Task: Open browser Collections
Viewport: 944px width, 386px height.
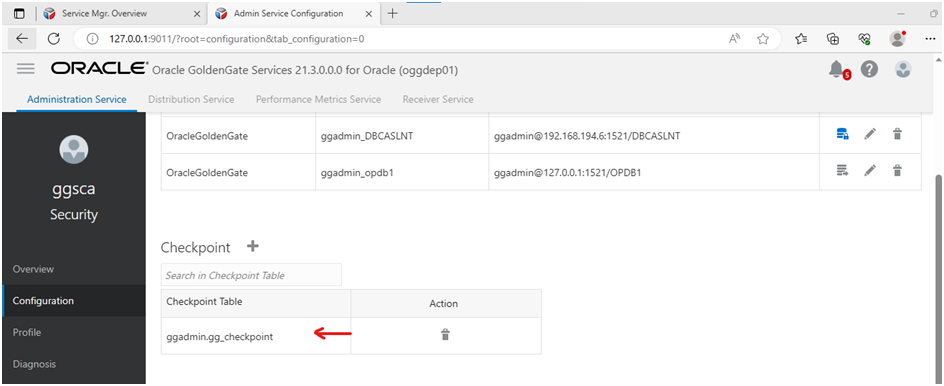Action: coord(833,39)
